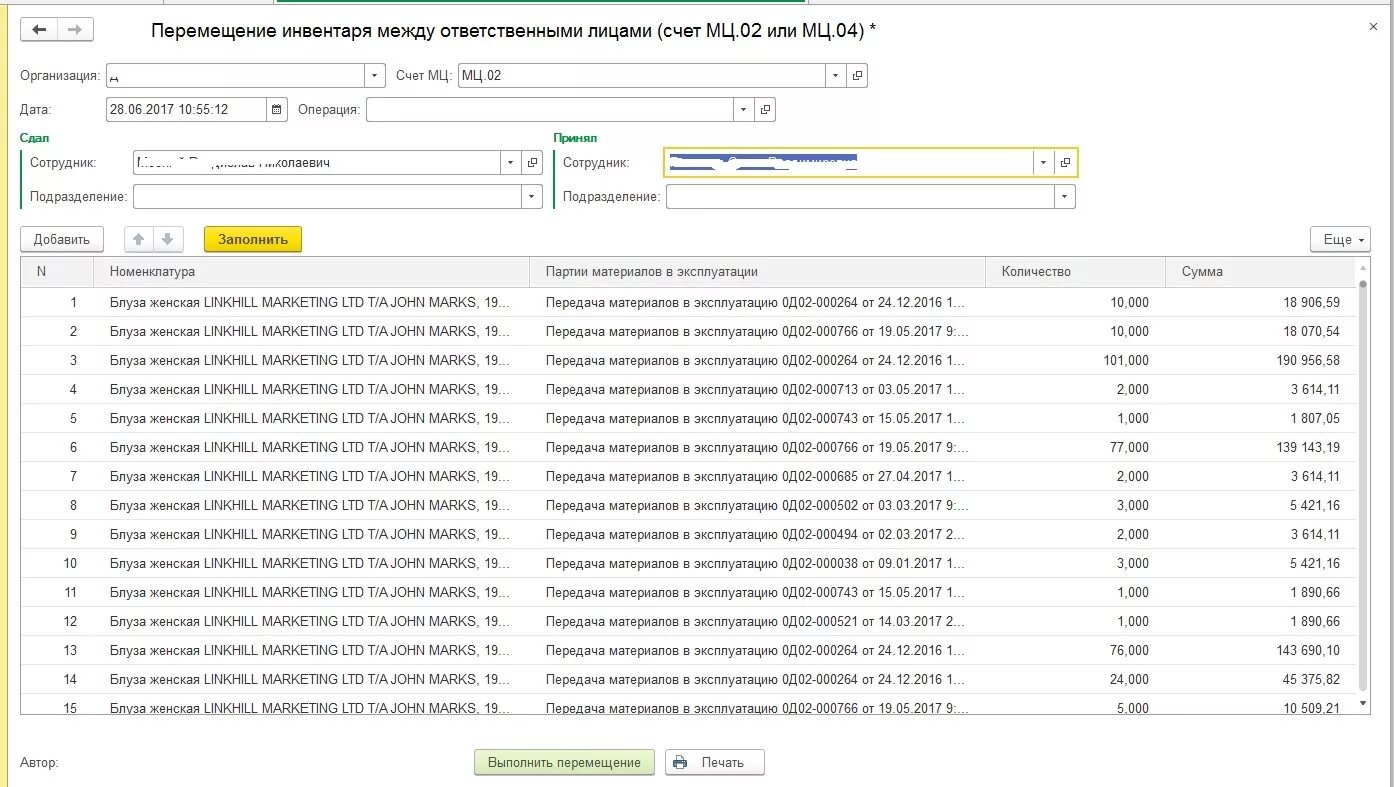Image resolution: width=1394 pixels, height=787 pixels.
Task: Go forward with the right arrow button
Action: (75, 30)
